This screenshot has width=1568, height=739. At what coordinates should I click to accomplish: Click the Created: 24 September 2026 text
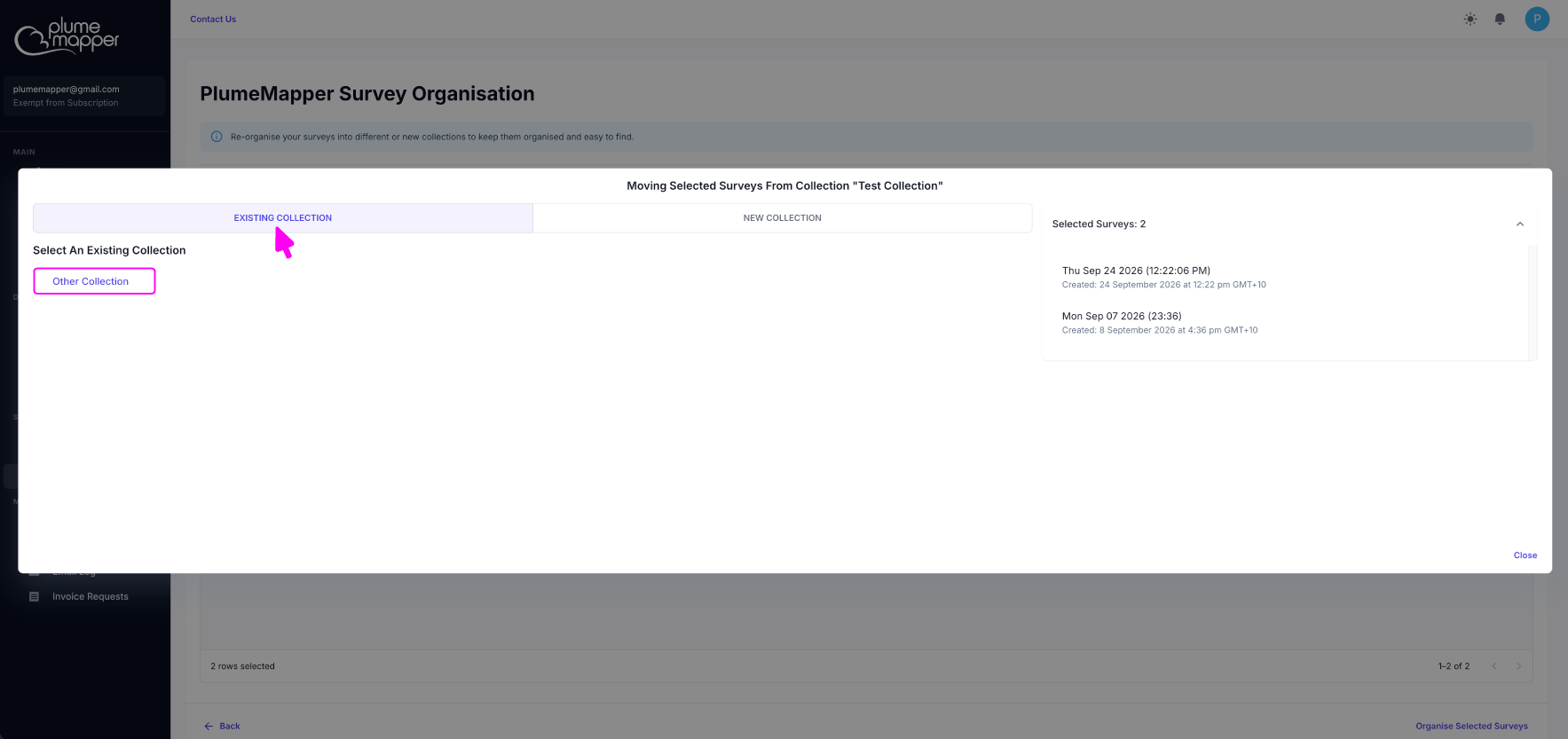click(1163, 285)
